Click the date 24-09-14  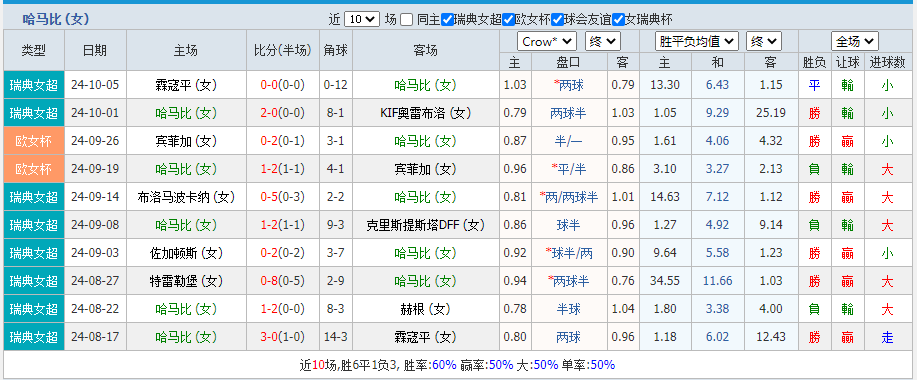click(x=95, y=197)
